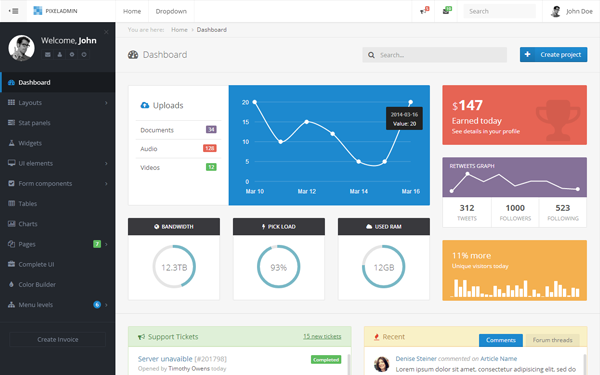
Task: Click the user profile icon under Welcome, John
Action: click(60, 55)
